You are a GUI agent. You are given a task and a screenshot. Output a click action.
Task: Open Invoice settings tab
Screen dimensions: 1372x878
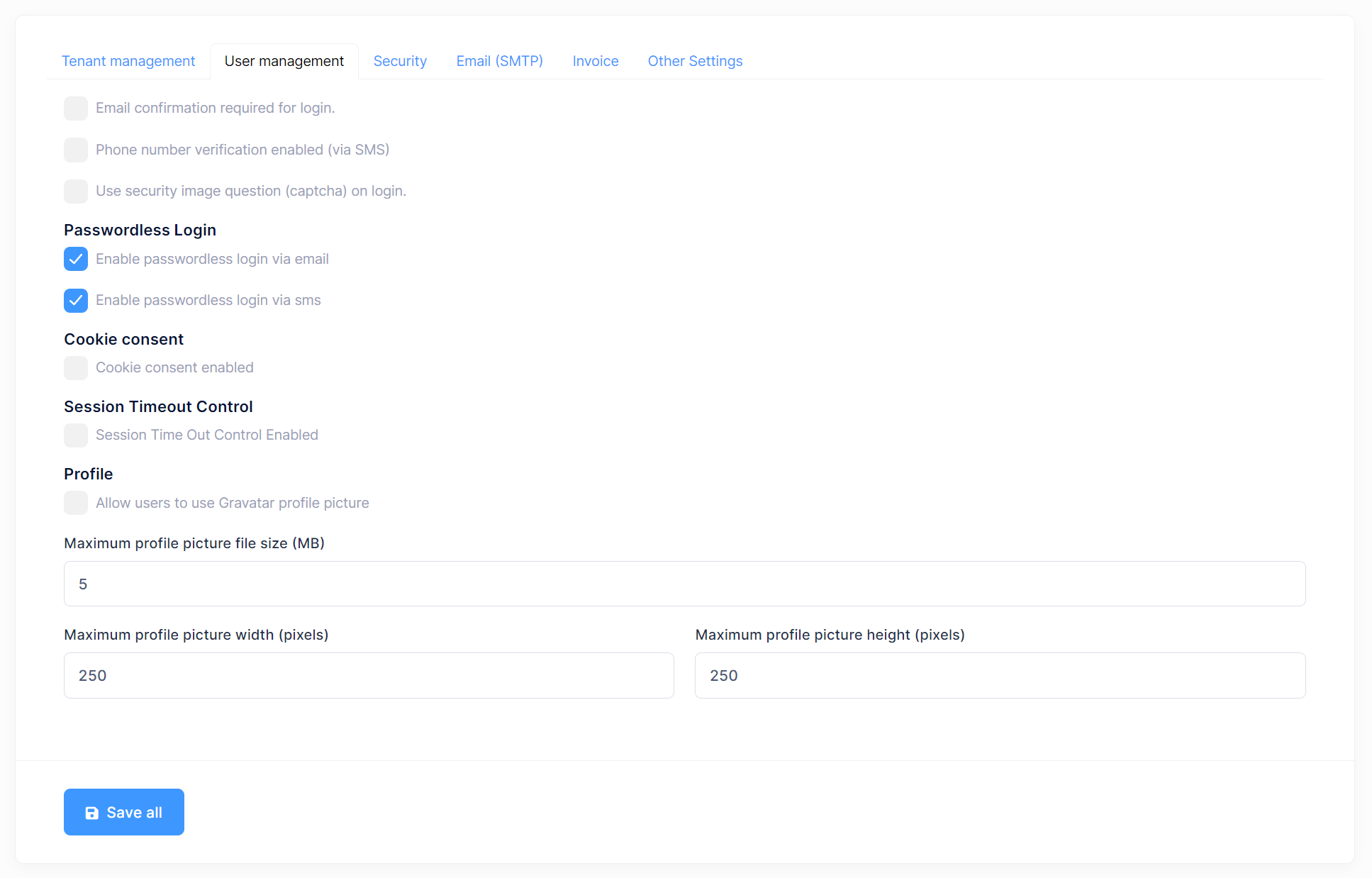(x=595, y=61)
